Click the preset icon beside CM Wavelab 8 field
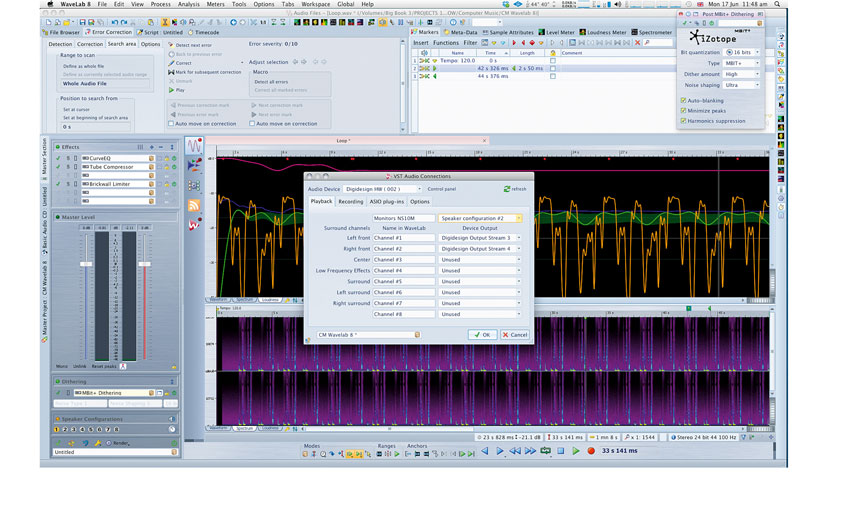The height and width of the screenshot is (505, 850). pos(417,335)
